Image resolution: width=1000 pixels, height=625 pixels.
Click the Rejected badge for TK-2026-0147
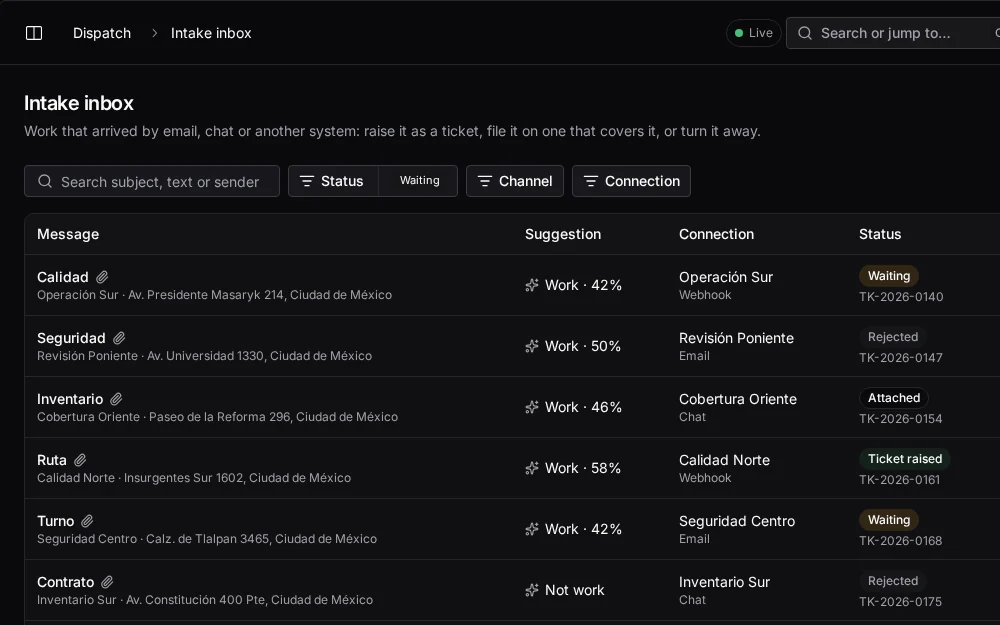893,337
